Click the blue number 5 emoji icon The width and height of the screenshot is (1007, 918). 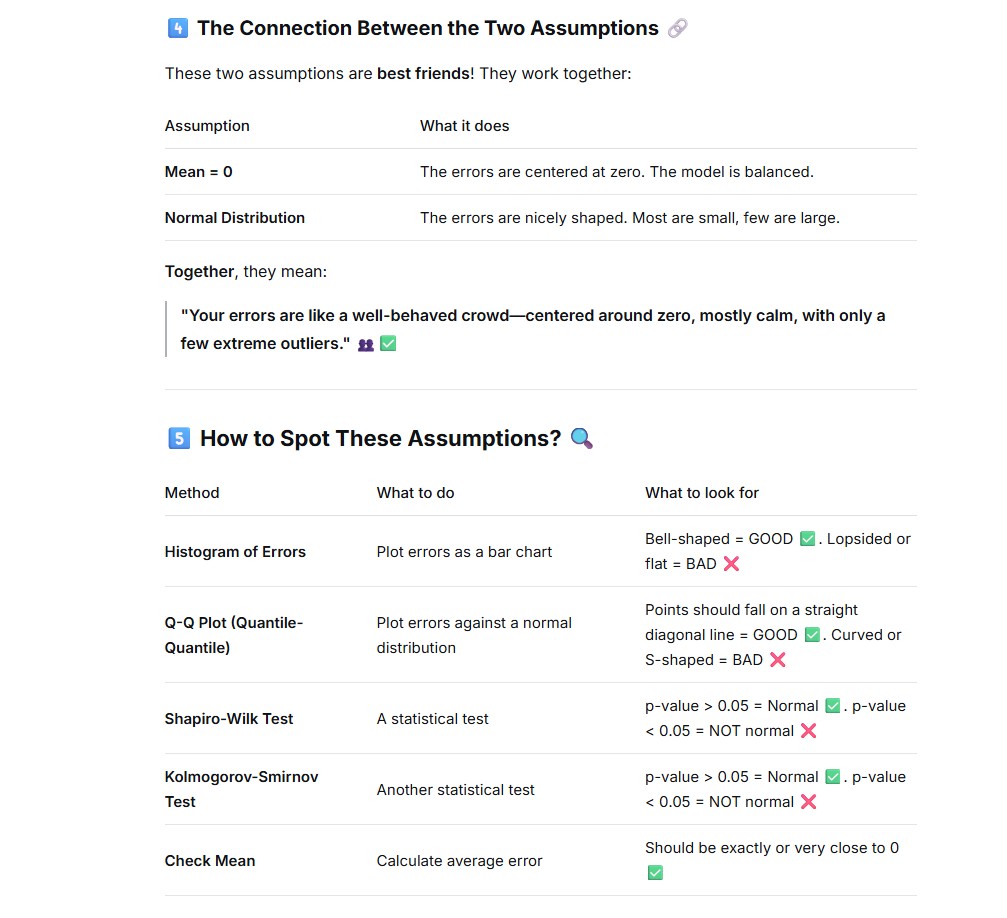[179, 438]
